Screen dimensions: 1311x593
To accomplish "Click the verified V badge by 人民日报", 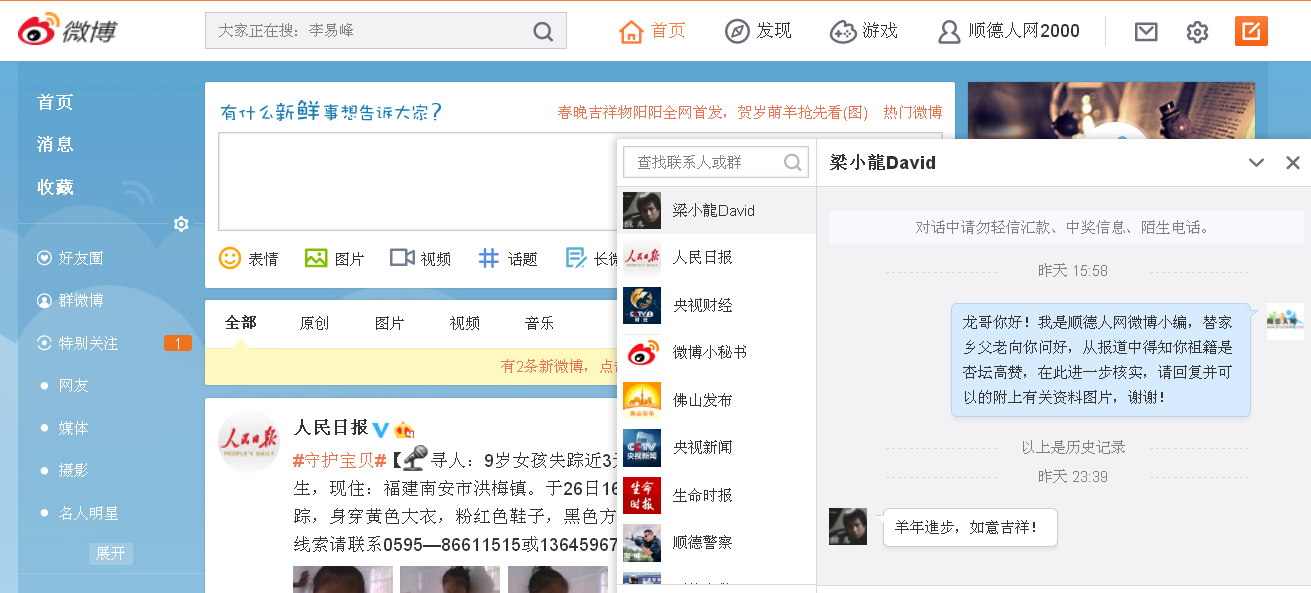I will (381, 428).
